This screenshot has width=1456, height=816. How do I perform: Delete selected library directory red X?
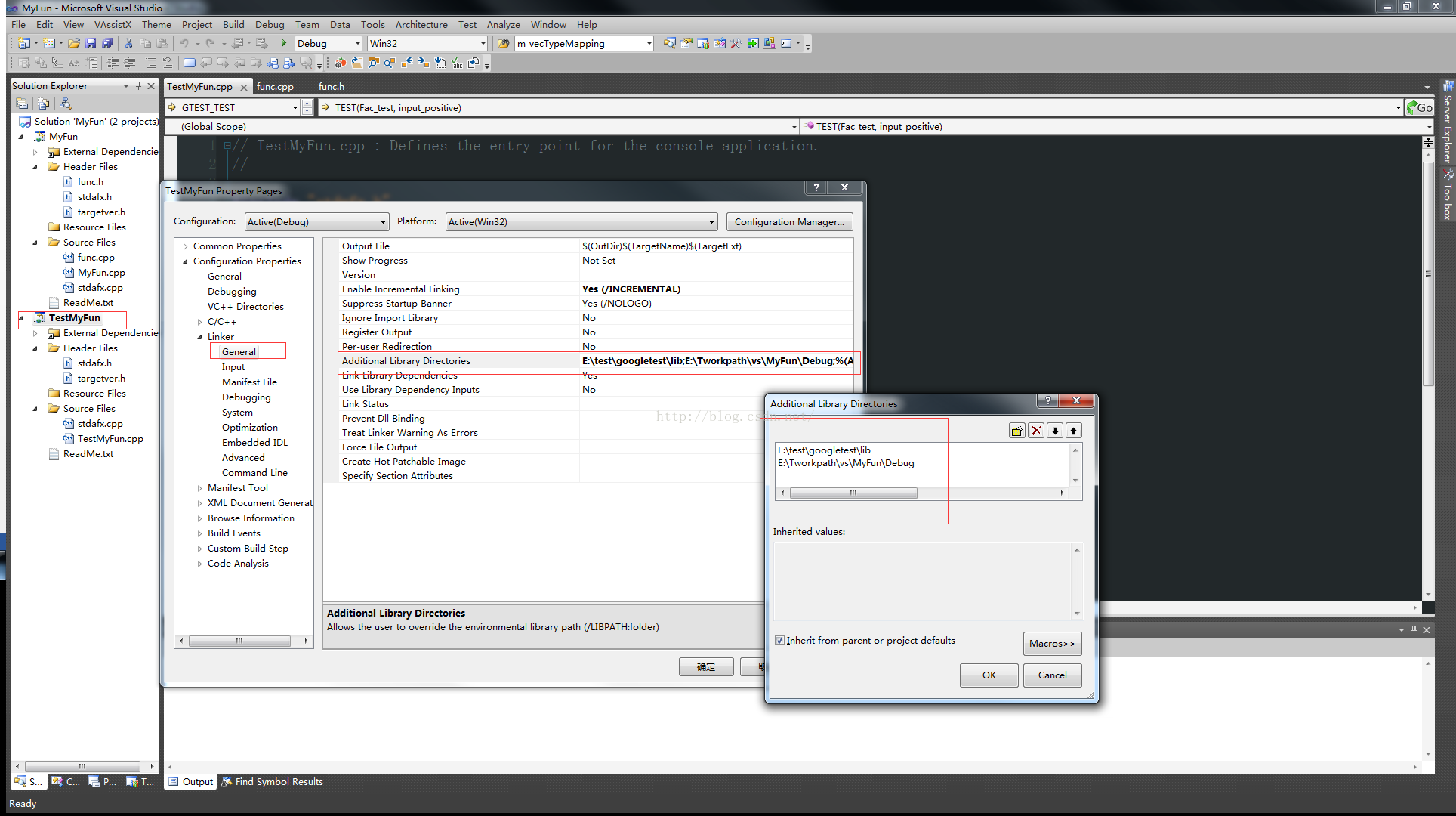point(1036,431)
